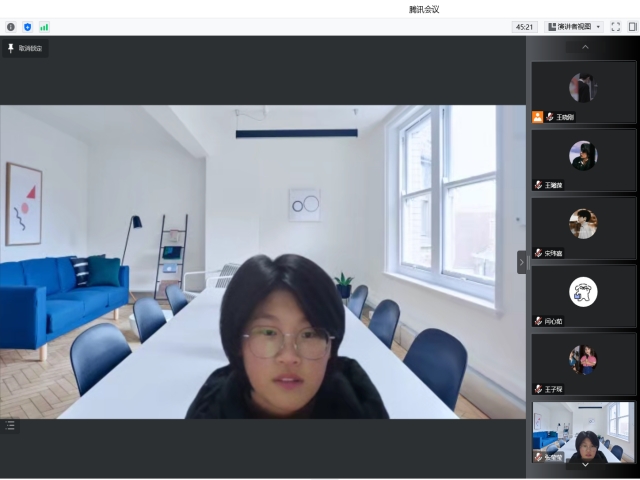Select 王子琛's participant tile
640x480 pixels.
coord(584,363)
